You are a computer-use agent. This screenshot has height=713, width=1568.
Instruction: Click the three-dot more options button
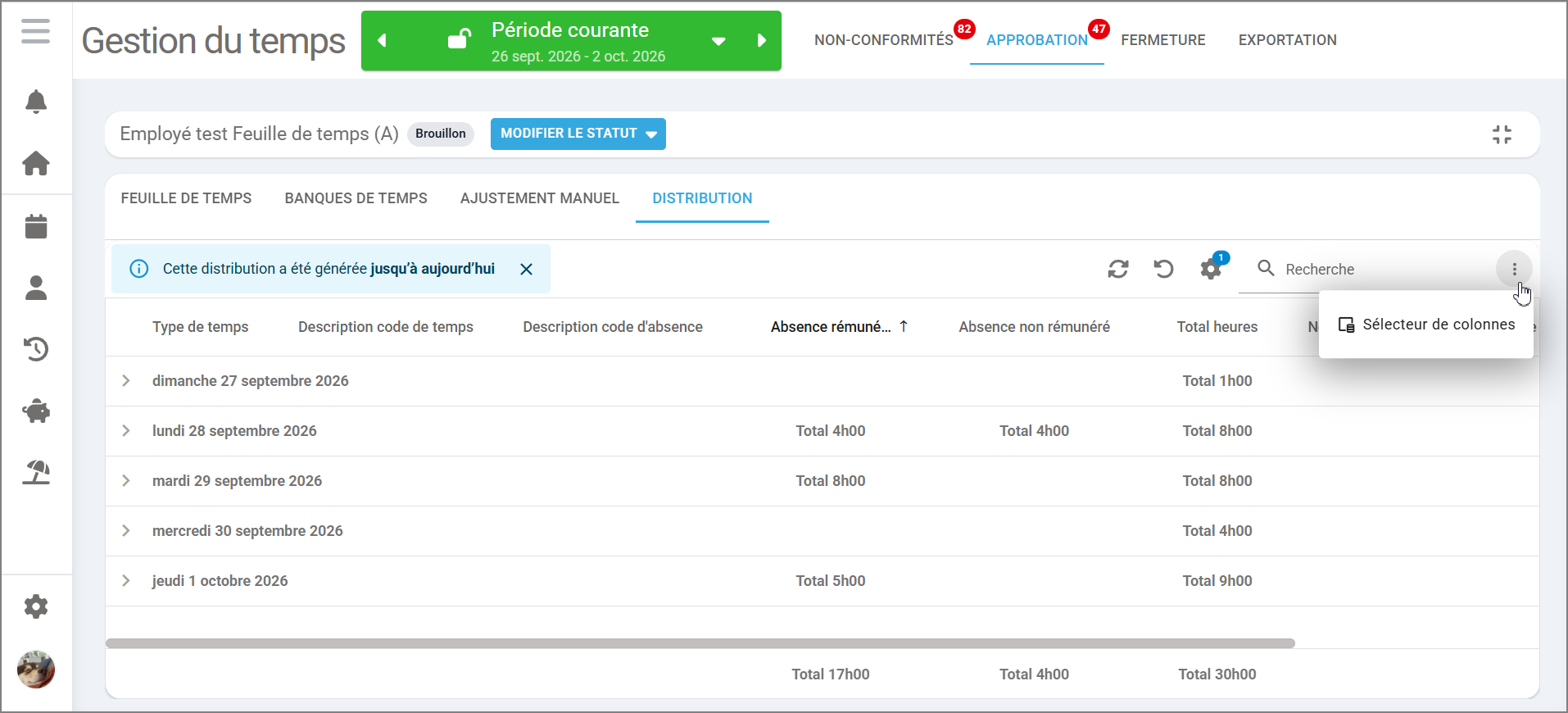(x=1514, y=269)
